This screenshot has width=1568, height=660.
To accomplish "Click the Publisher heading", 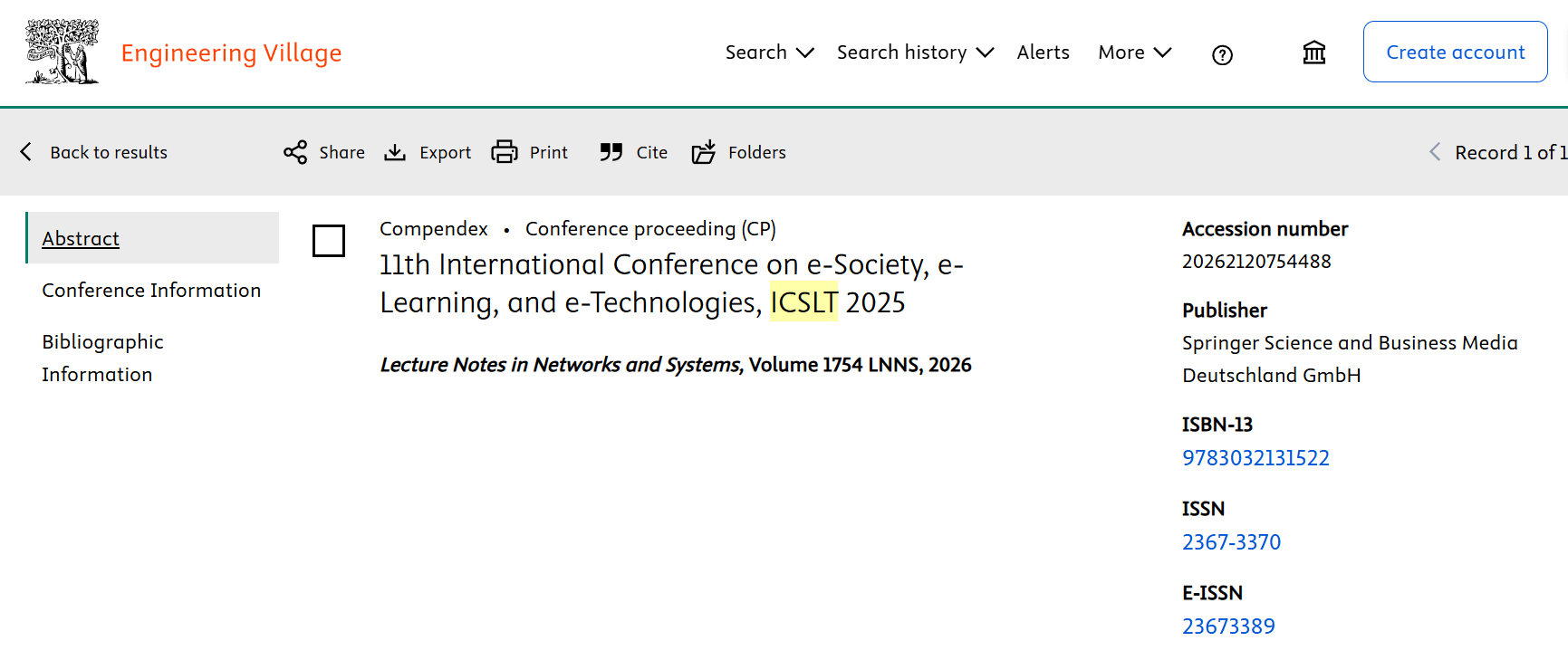I will (1224, 311).
